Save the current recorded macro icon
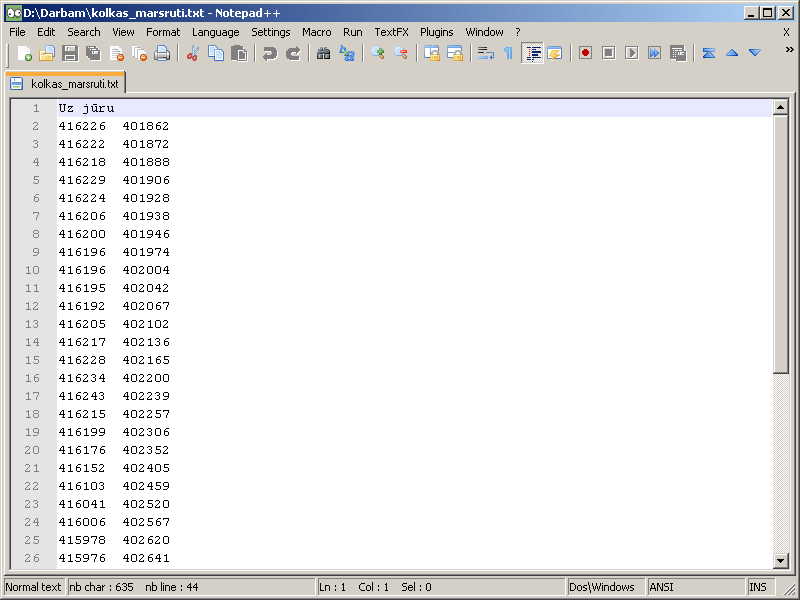The width and height of the screenshot is (800, 600). tap(678, 53)
